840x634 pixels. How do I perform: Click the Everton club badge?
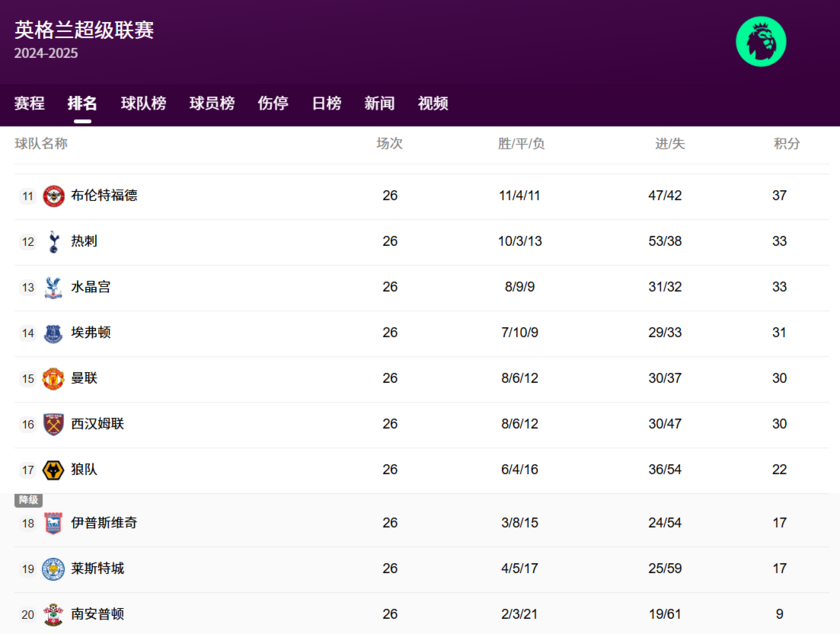53,333
